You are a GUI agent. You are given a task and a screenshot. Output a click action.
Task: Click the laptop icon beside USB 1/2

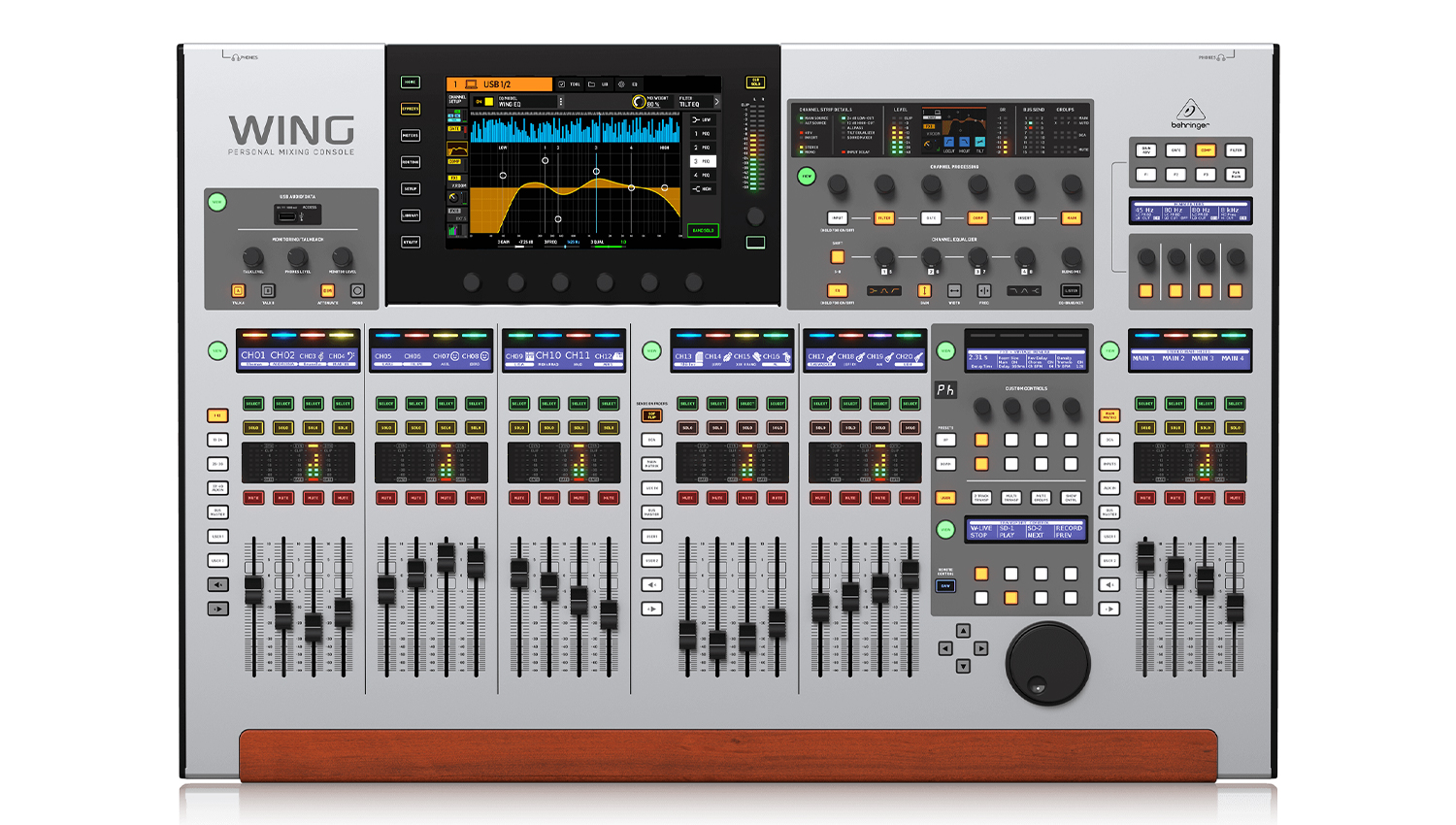point(472,83)
